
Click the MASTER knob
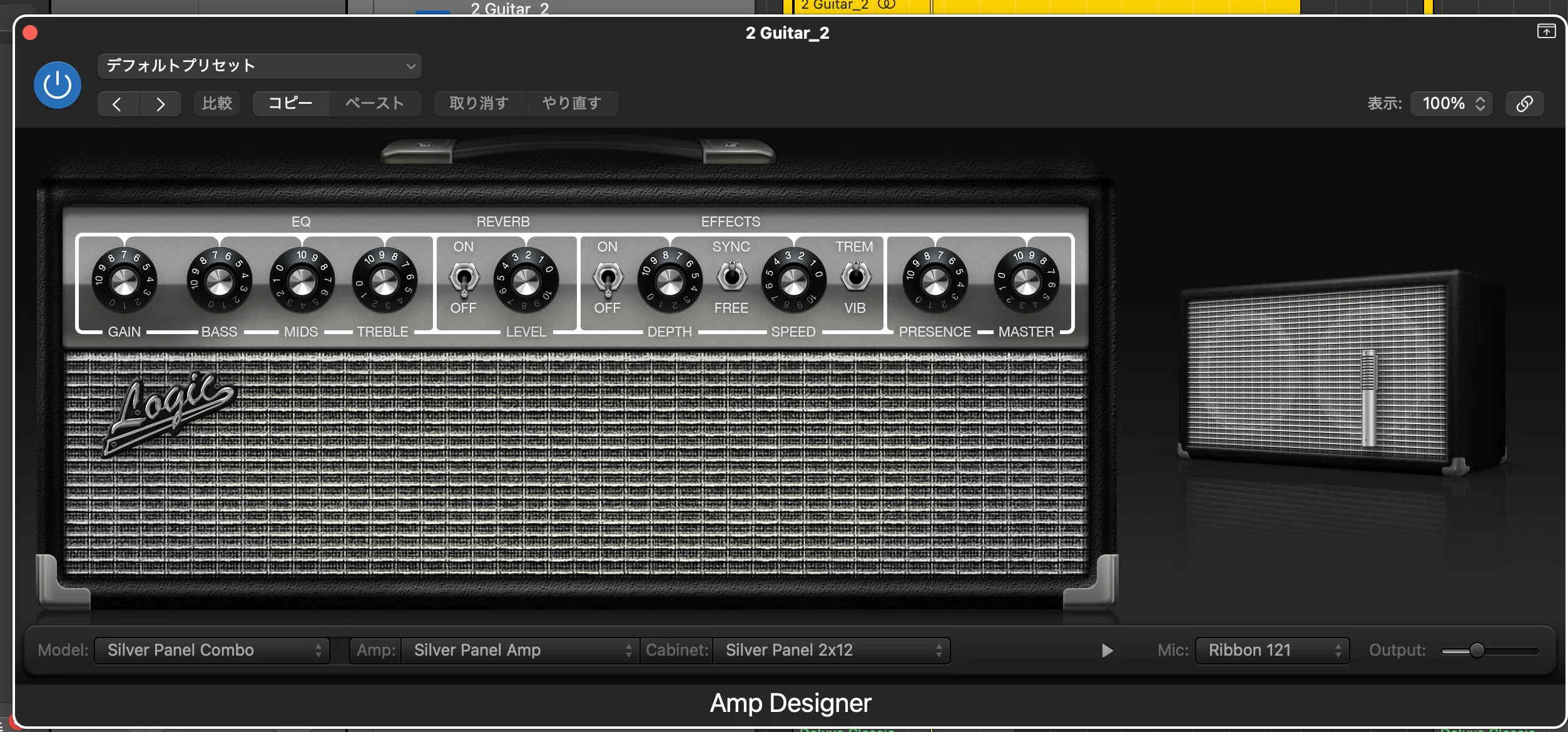(1027, 280)
